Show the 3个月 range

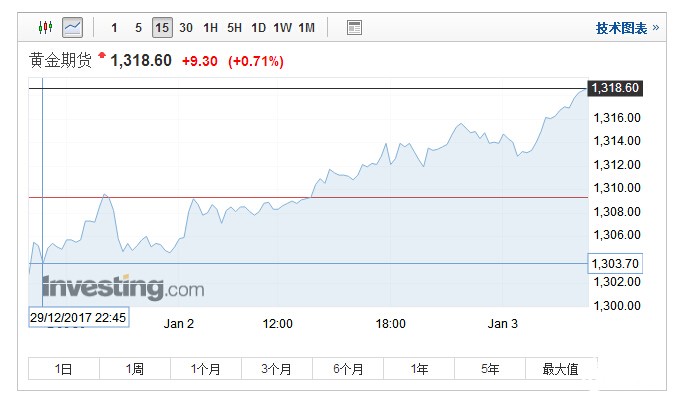277,369
